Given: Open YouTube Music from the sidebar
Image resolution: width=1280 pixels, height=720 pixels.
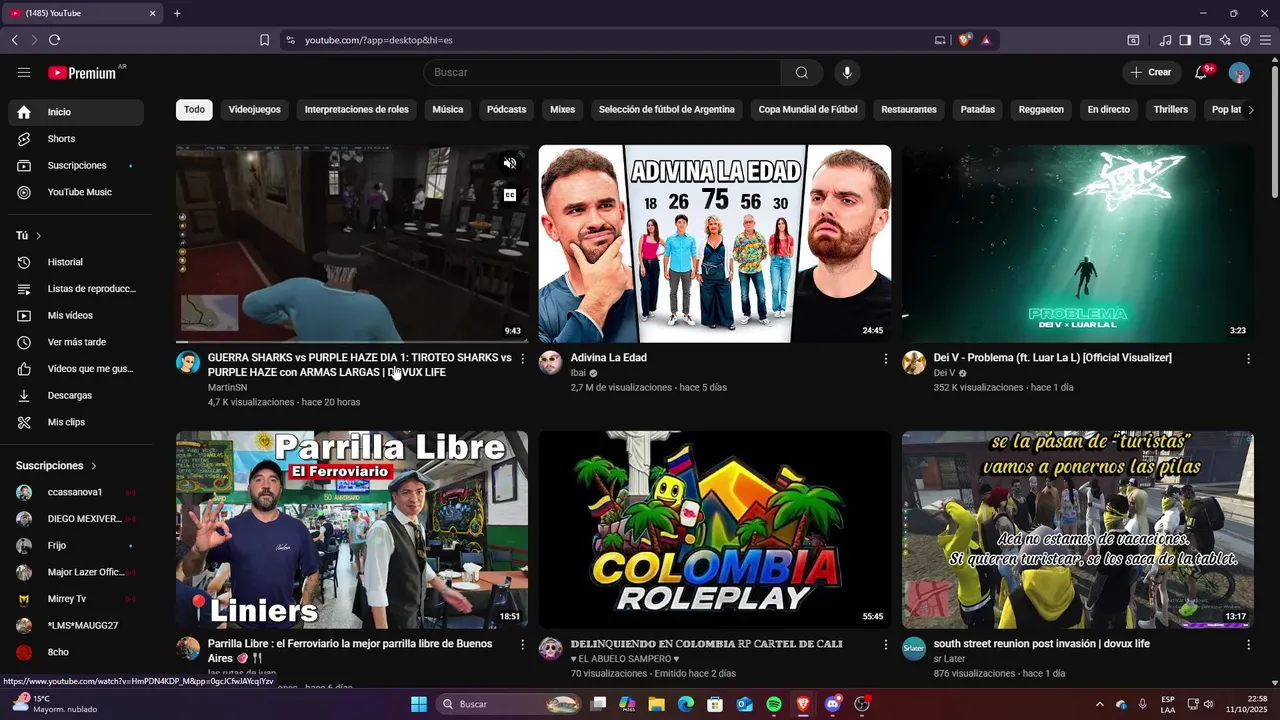Looking at the screenshot, I should 76,192.
